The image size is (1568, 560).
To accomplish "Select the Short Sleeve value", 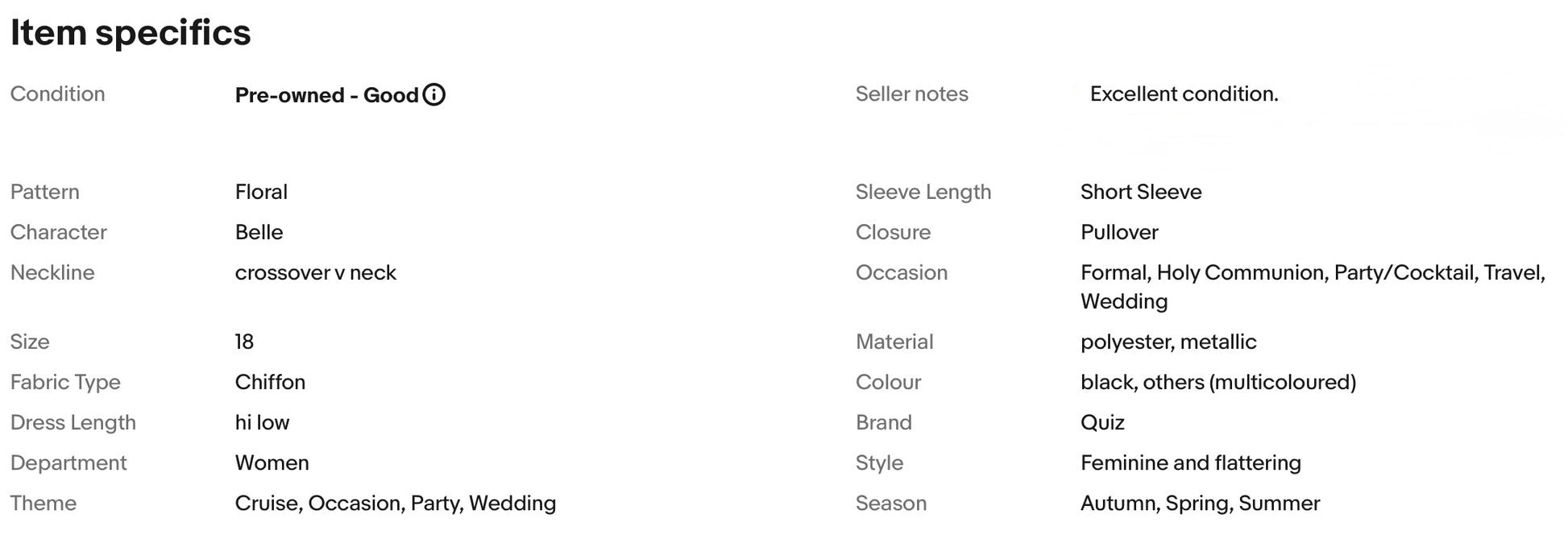I will click(1141, 192).
